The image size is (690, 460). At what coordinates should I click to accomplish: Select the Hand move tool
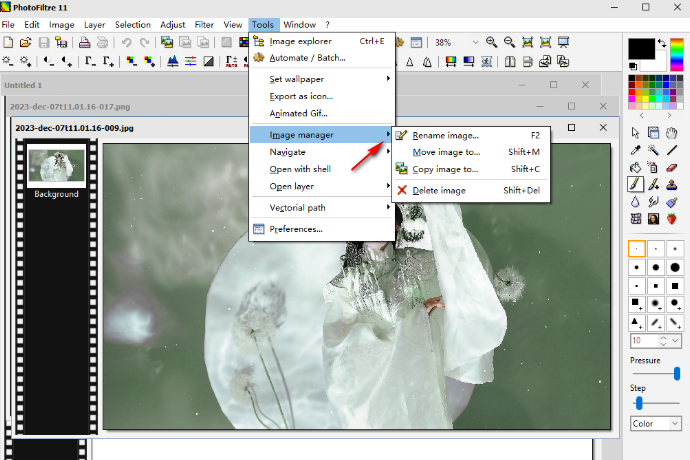[x=671, y=133]
